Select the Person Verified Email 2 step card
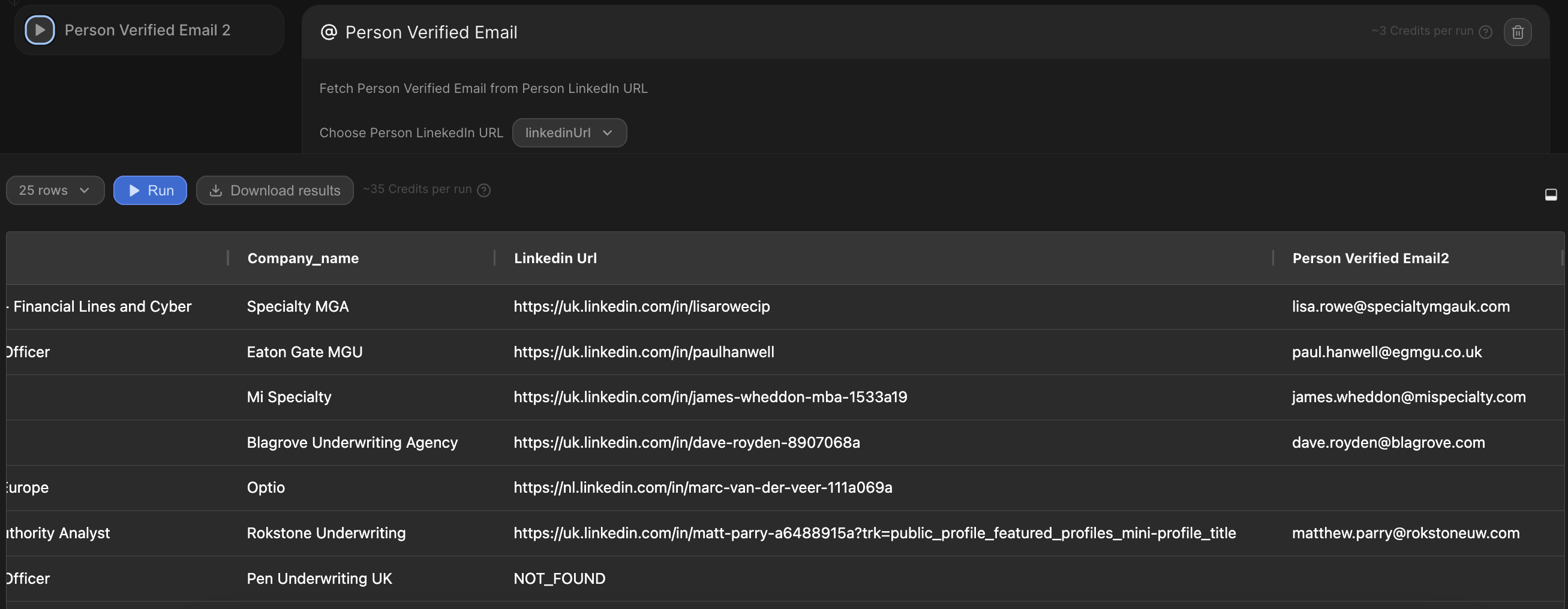 point(149,30)
